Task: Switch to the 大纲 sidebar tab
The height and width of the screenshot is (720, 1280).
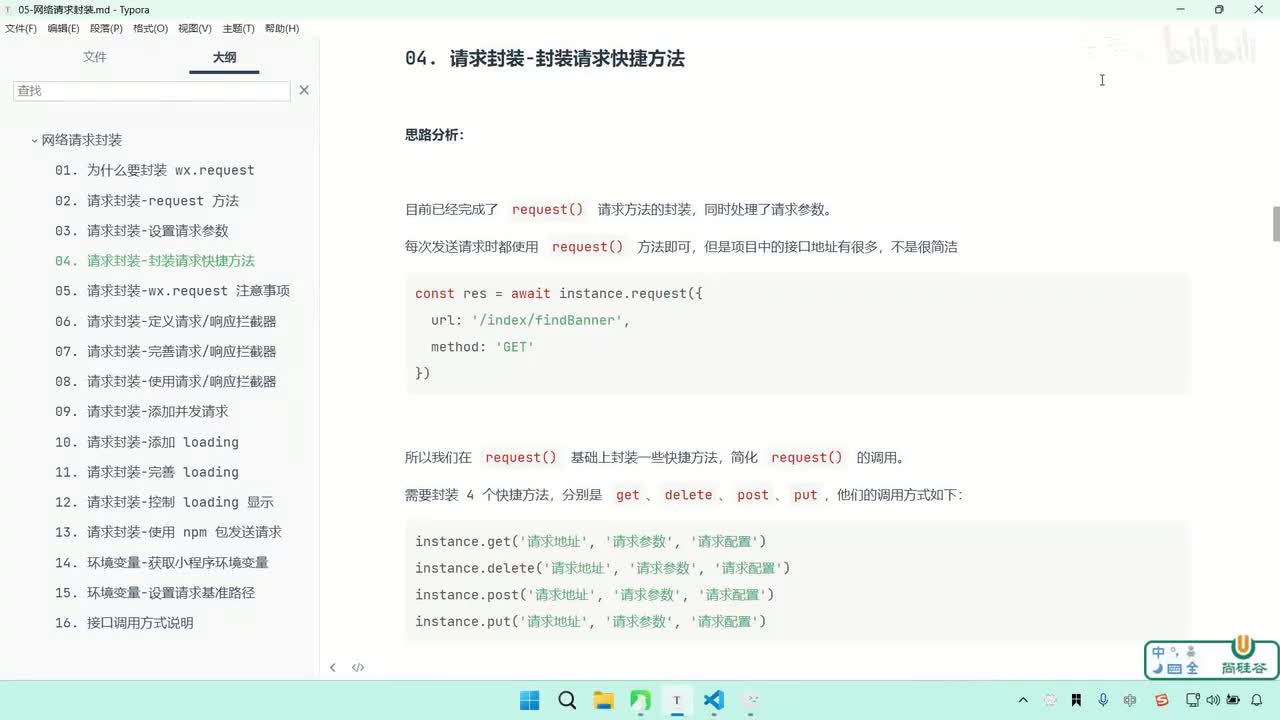Action: click(x=224, y=57)
